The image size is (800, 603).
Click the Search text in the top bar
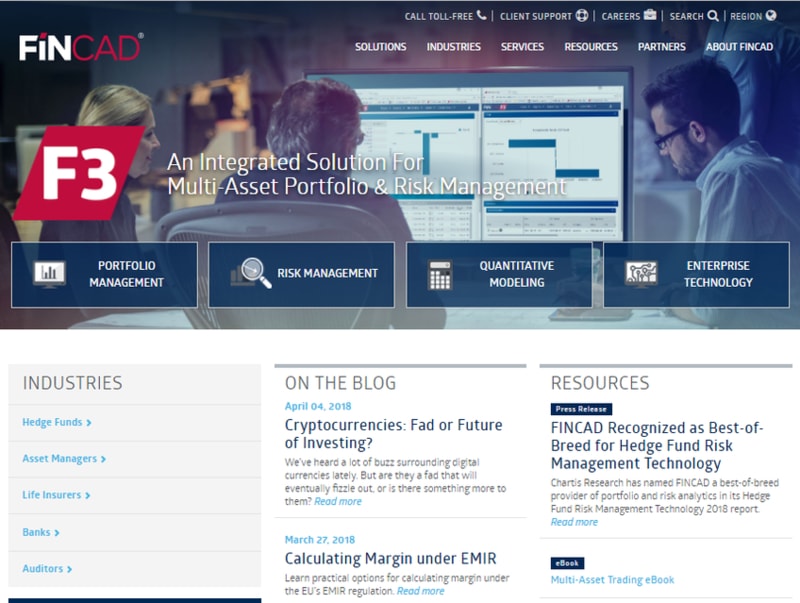686,16
